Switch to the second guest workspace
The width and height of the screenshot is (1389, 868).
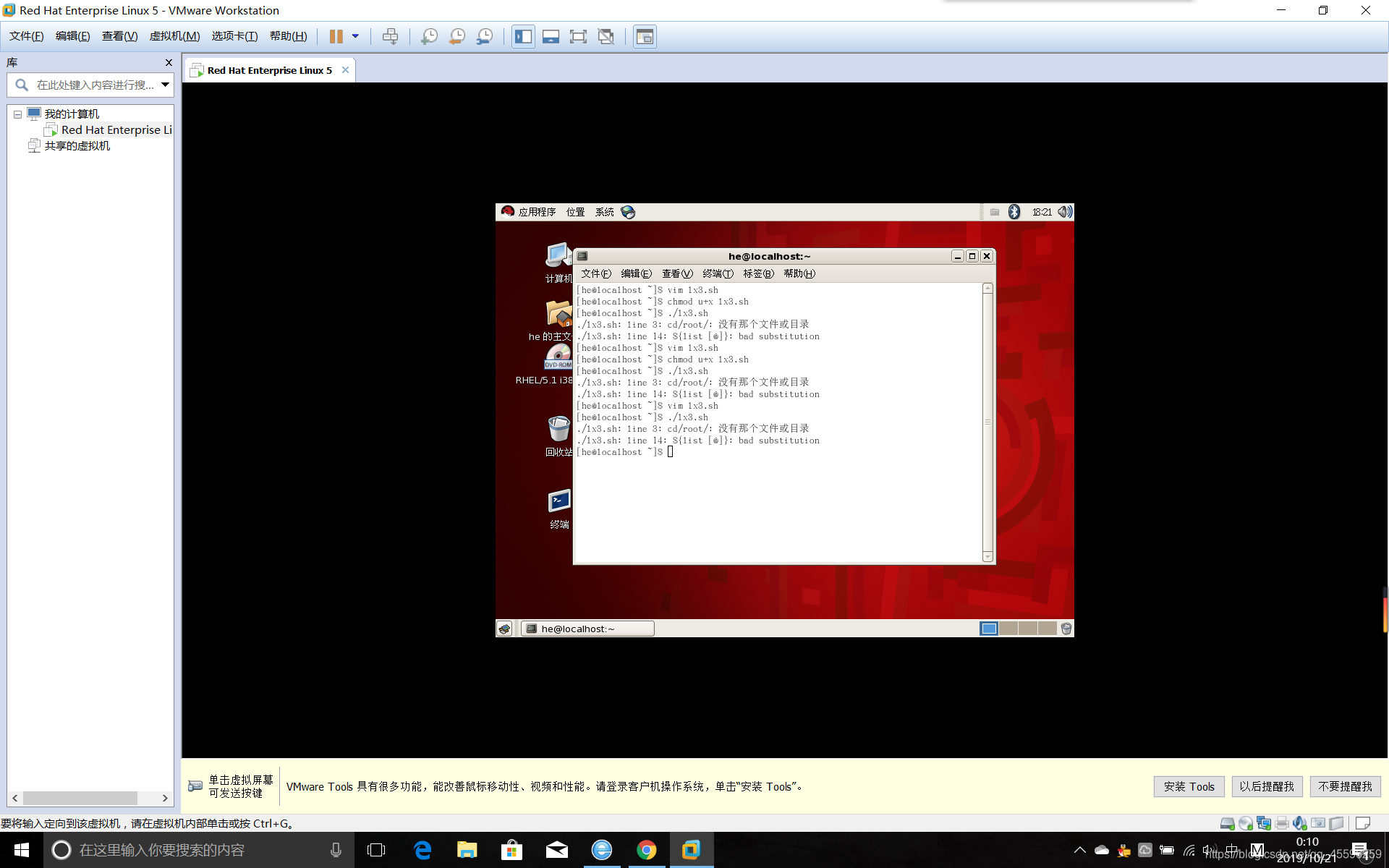(1008, 628)
